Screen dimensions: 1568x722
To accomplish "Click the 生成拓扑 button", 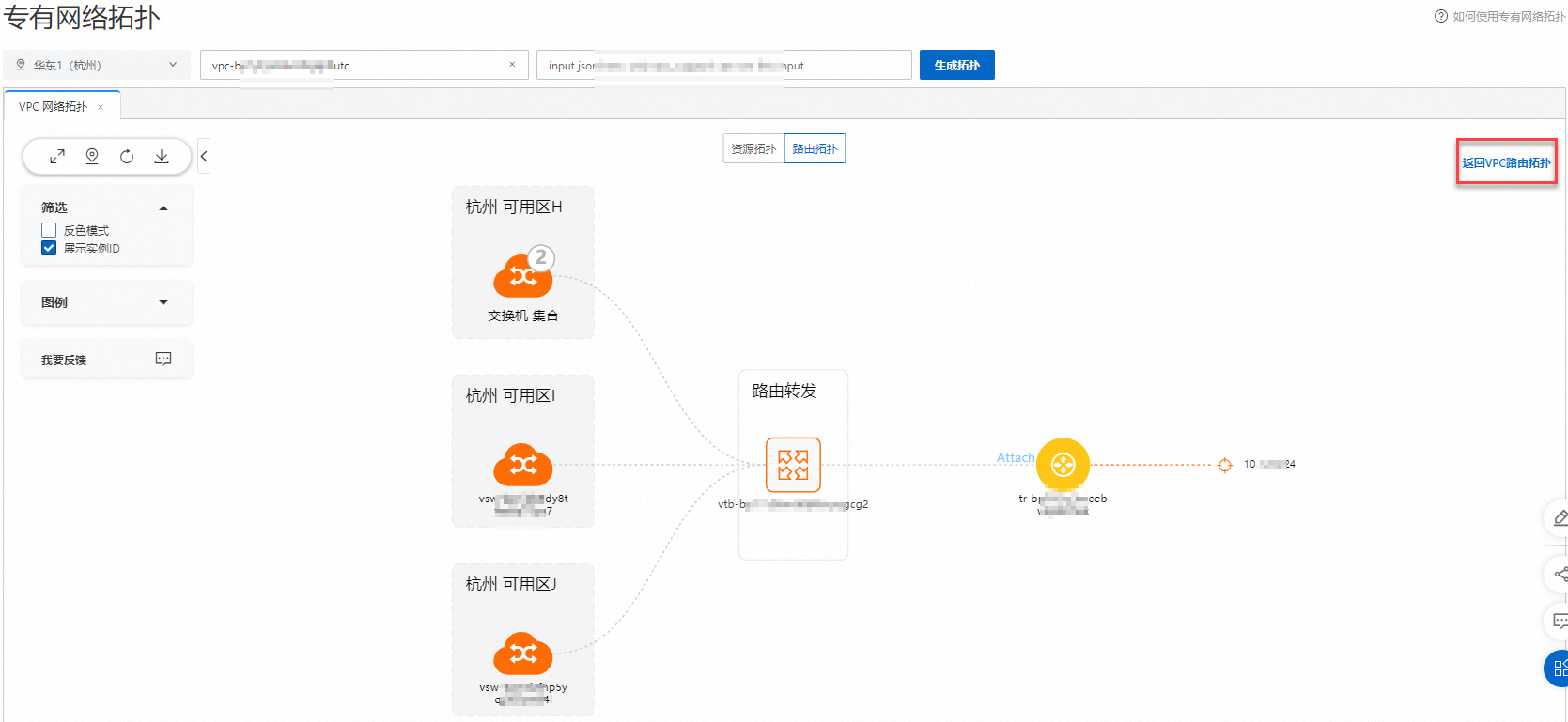I will click(956, 65).
